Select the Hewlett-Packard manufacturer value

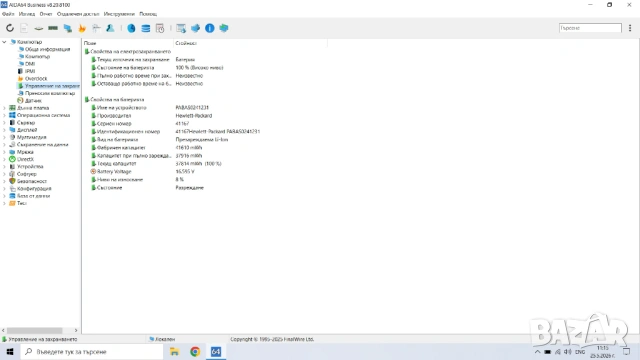[193, 116]
